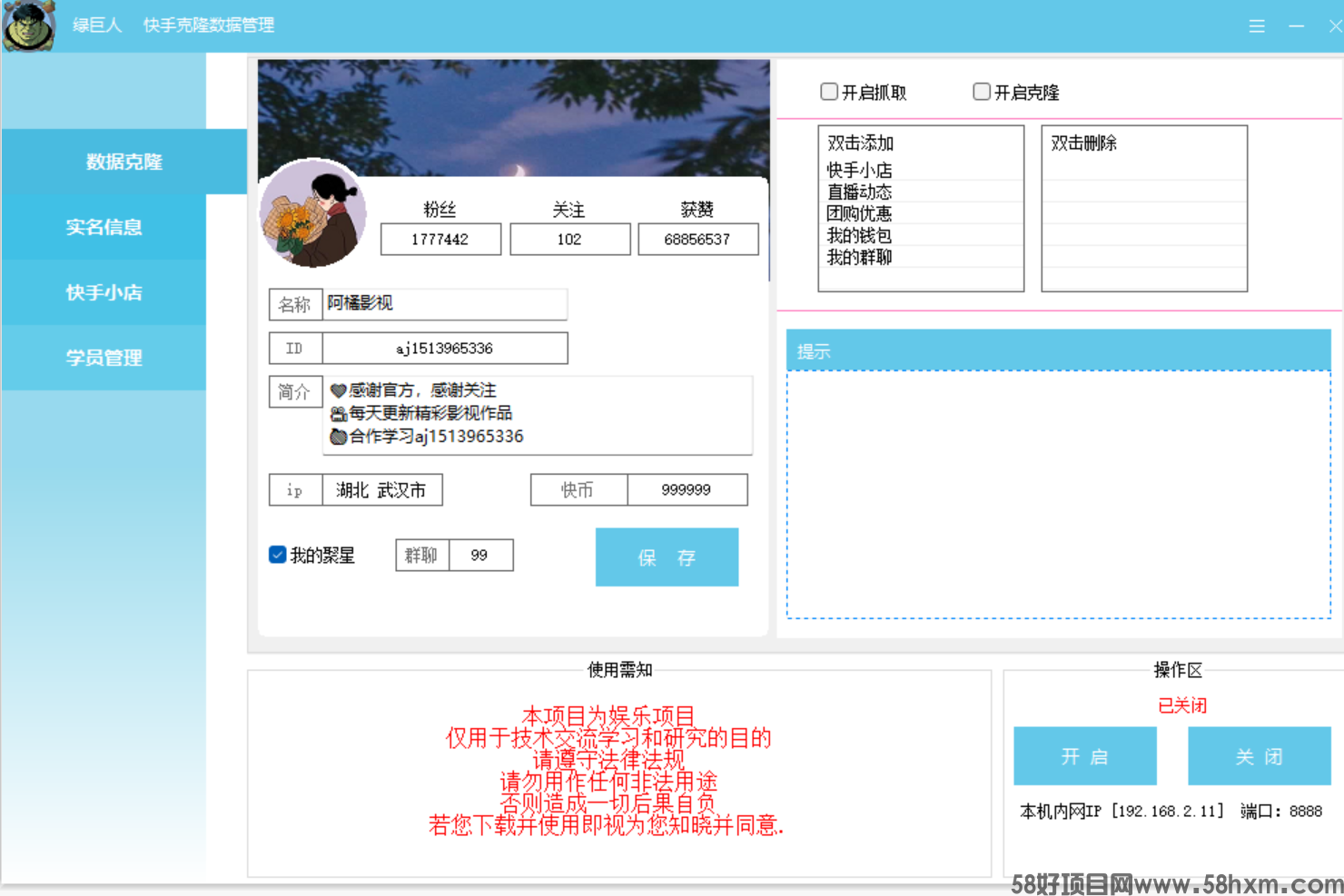Open the 数据克隆 sidebar tab
The height and width of the screenshot is (896, 1344).
(124, 162)
